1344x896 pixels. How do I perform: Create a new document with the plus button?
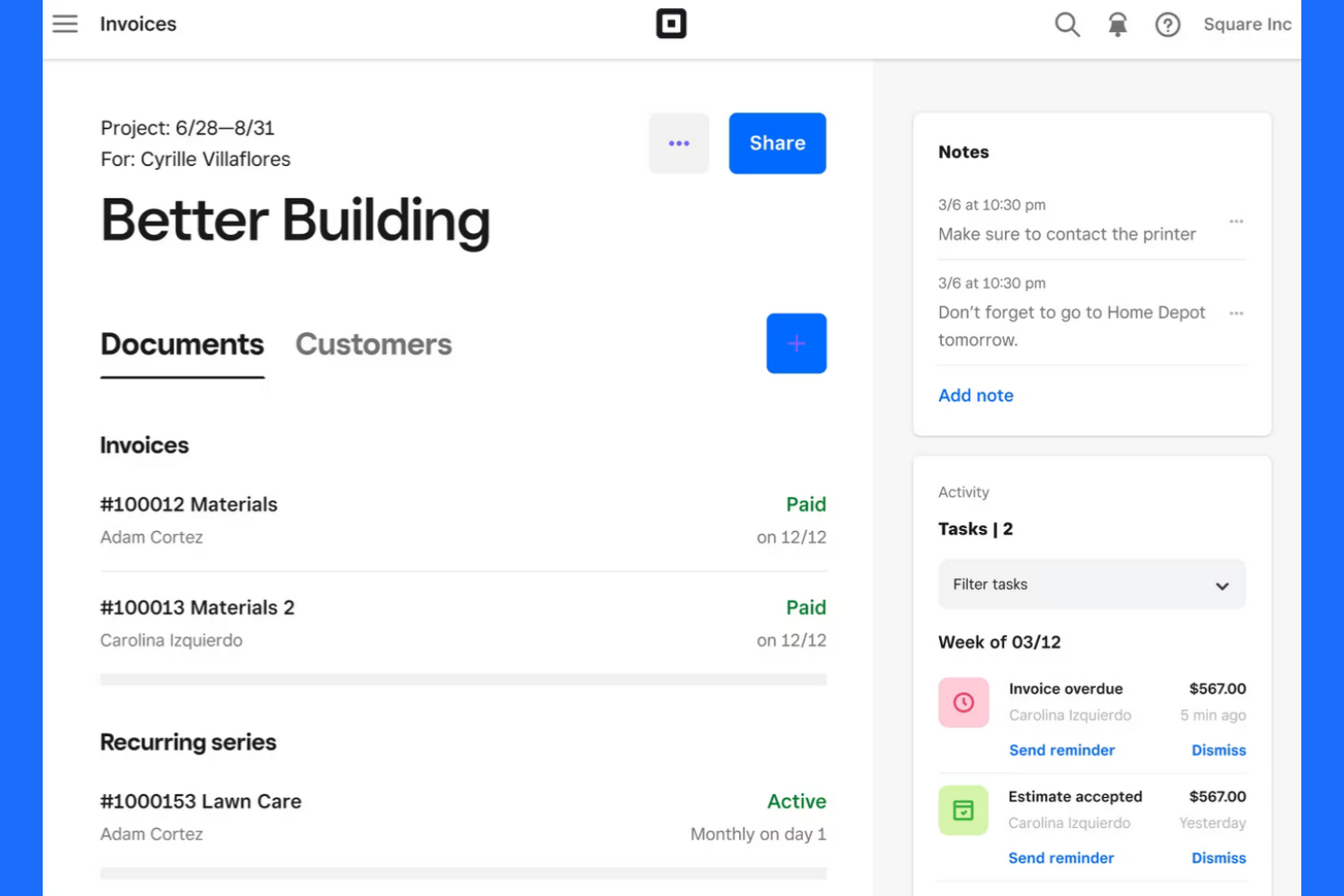(796, 343)
